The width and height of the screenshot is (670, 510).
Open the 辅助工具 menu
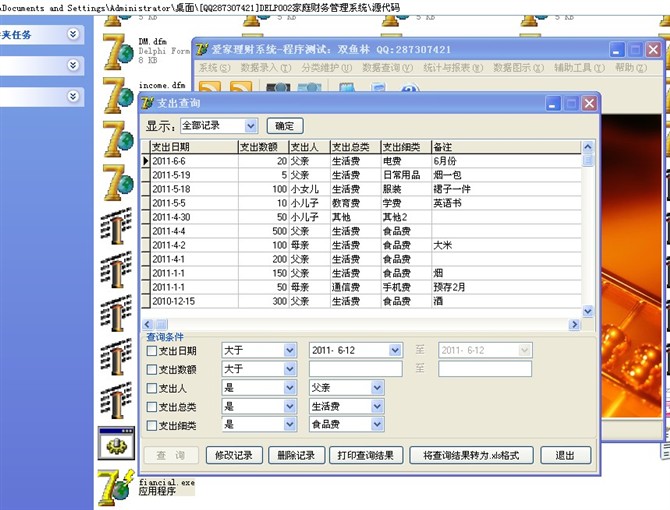[579, 67]
